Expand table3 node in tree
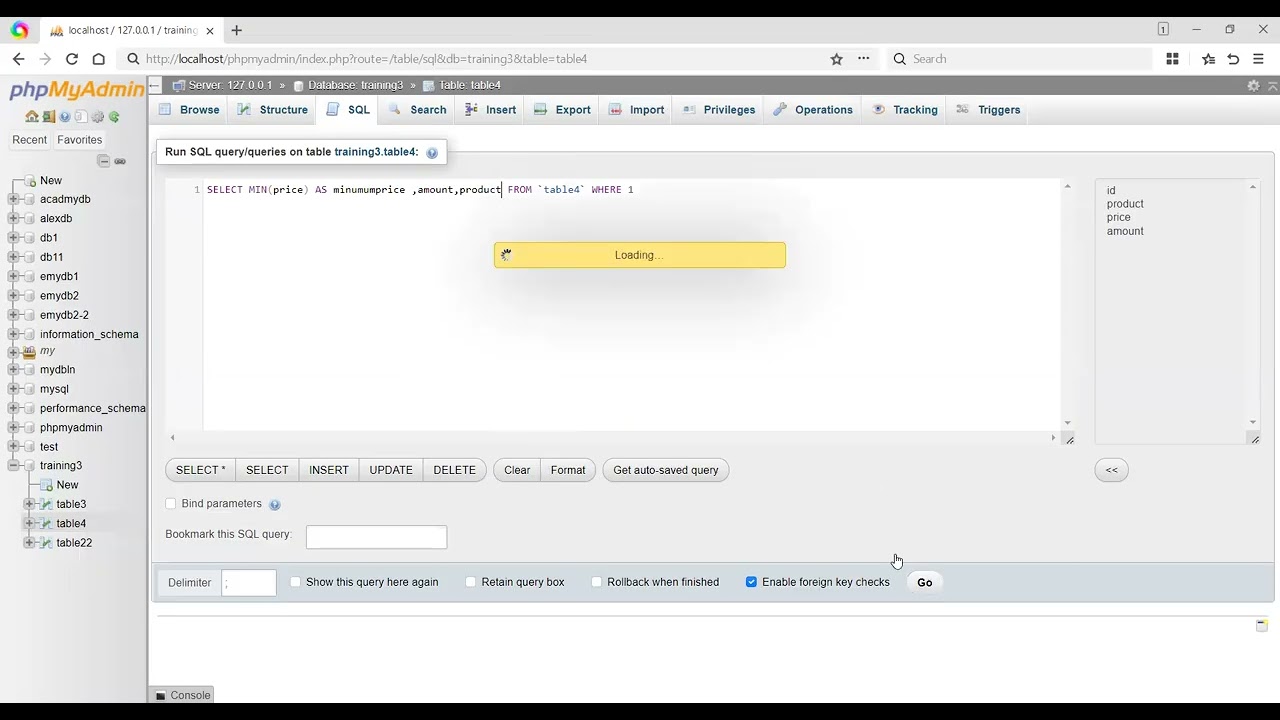This screenshot has width=1280, height=720. [x=29, y=504]
